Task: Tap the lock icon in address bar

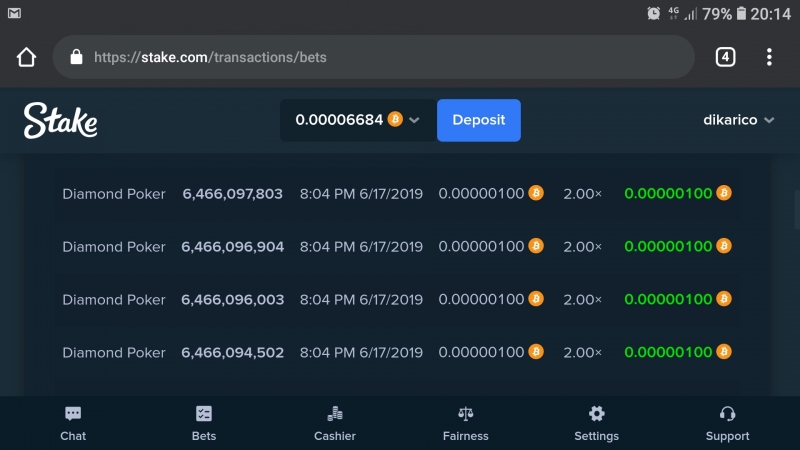Action: coord(76,57)
